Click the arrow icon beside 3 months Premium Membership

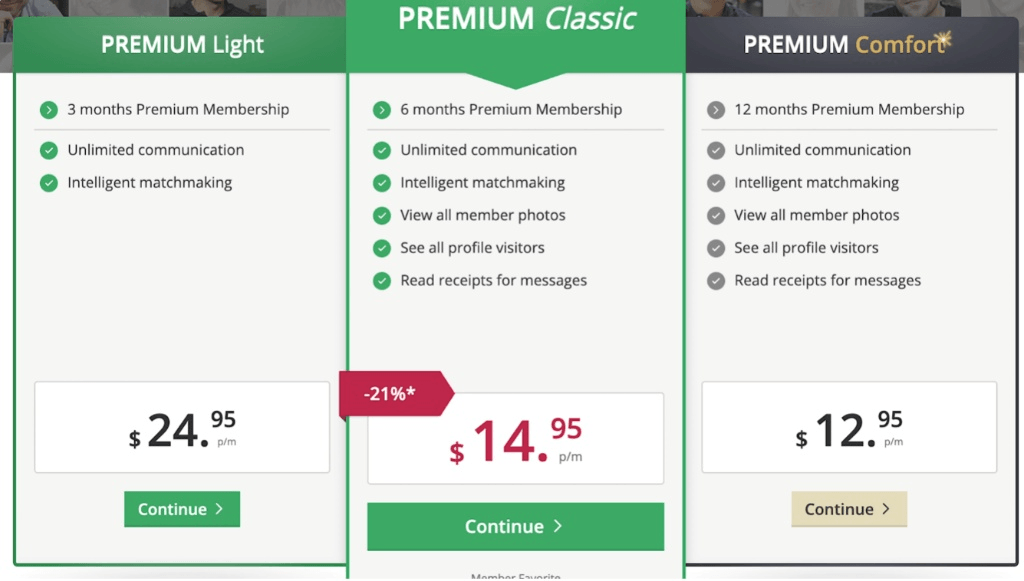(48, 110)
